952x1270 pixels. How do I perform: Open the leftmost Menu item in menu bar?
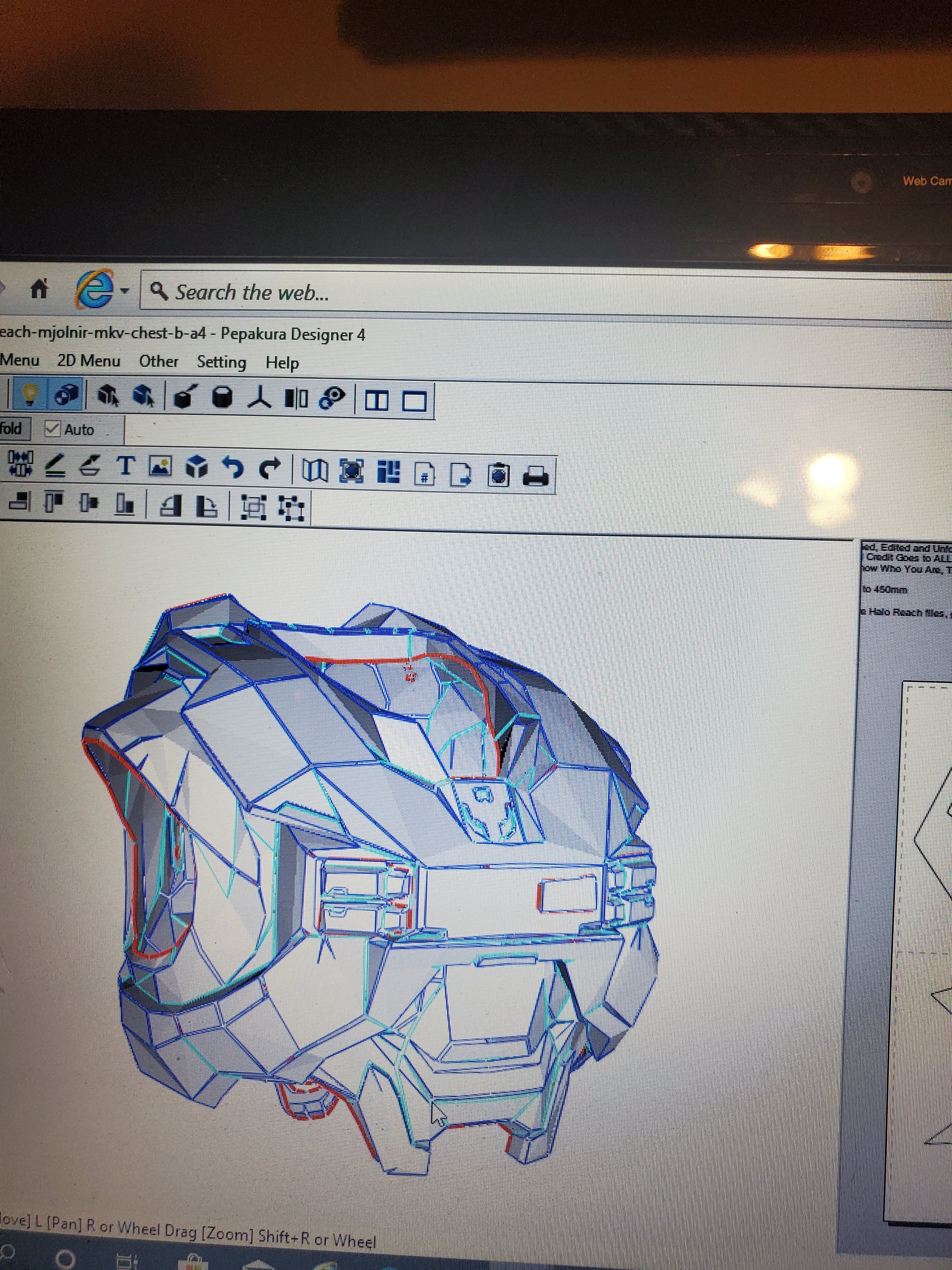click(x=20, y=360)
